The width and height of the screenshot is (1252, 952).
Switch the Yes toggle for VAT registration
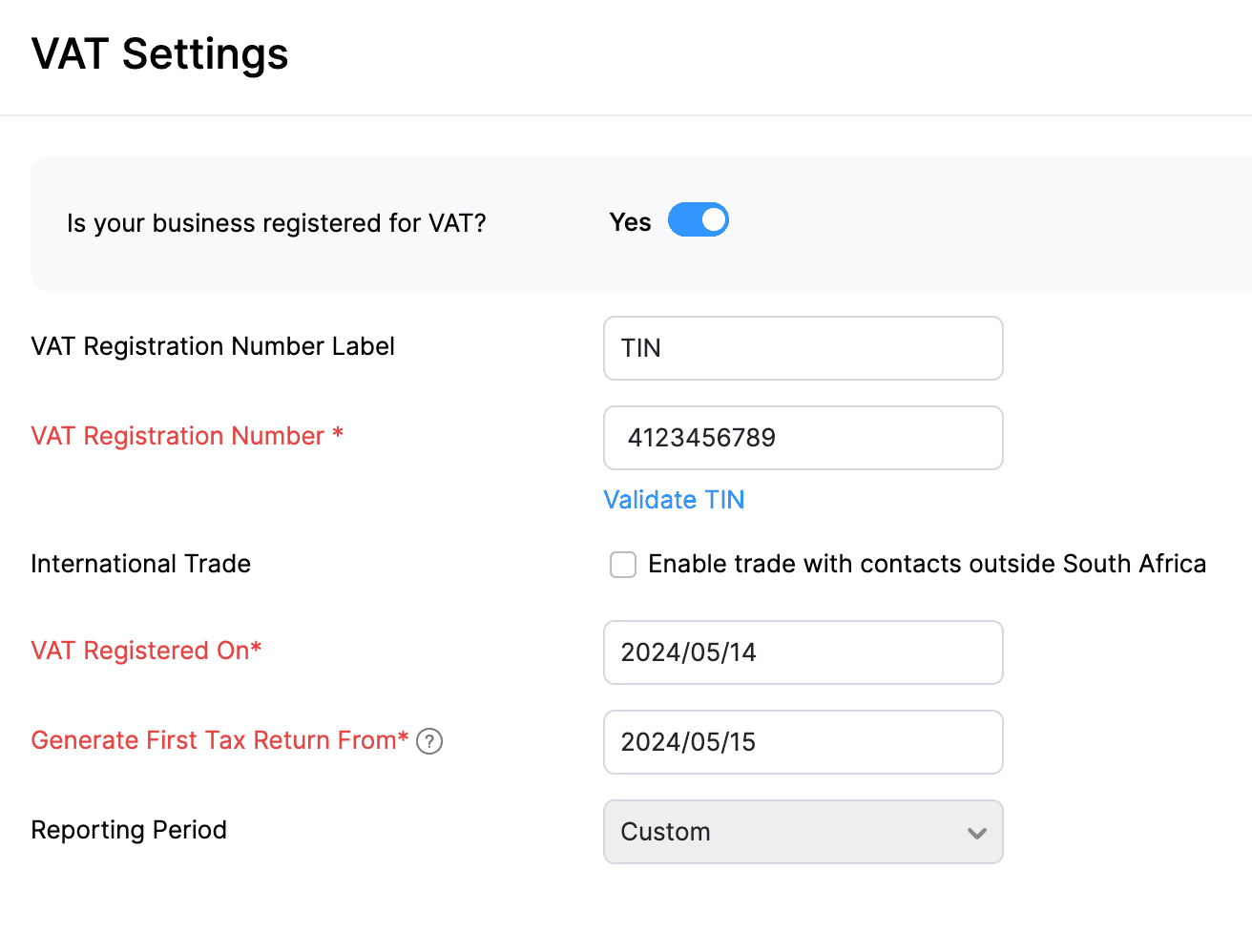click(x=698, y=219)
